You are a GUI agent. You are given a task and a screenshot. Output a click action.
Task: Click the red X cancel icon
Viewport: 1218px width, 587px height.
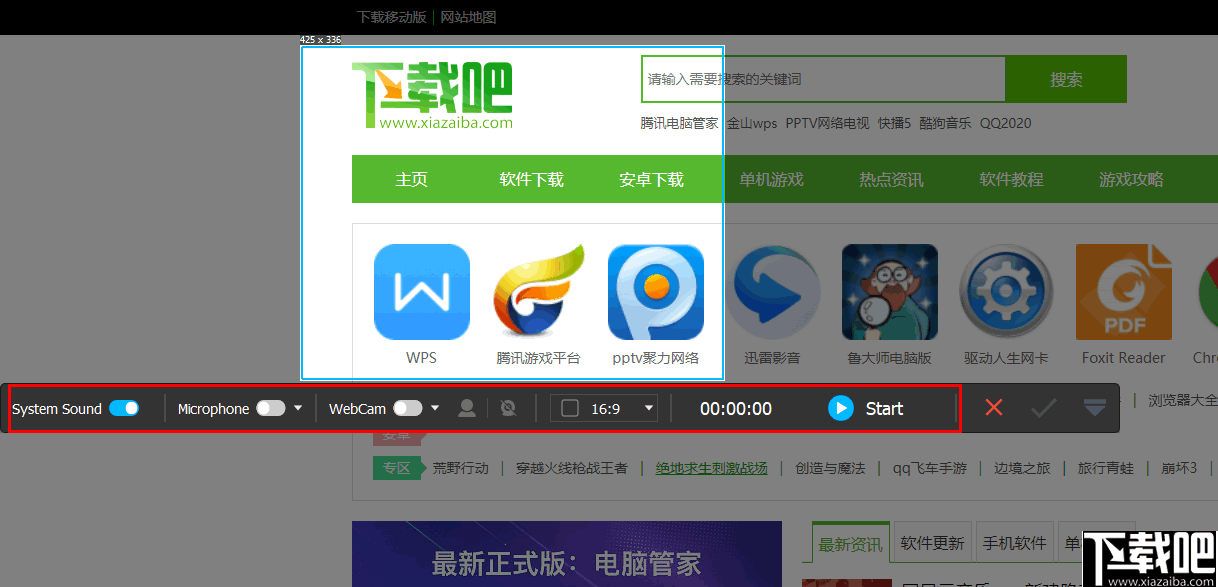[993, 408]
